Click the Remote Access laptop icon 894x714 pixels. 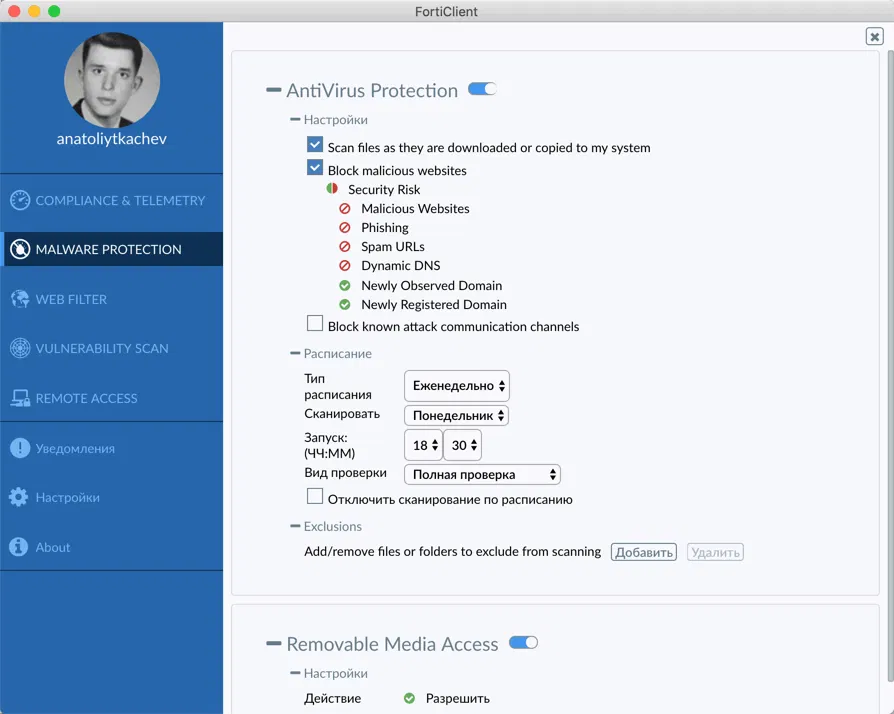click(20, 398)
